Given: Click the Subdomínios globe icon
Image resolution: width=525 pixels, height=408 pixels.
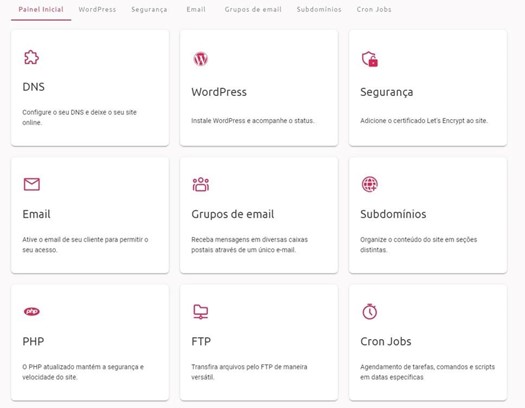Looking at the screenshot, I should tap(370, 184).
